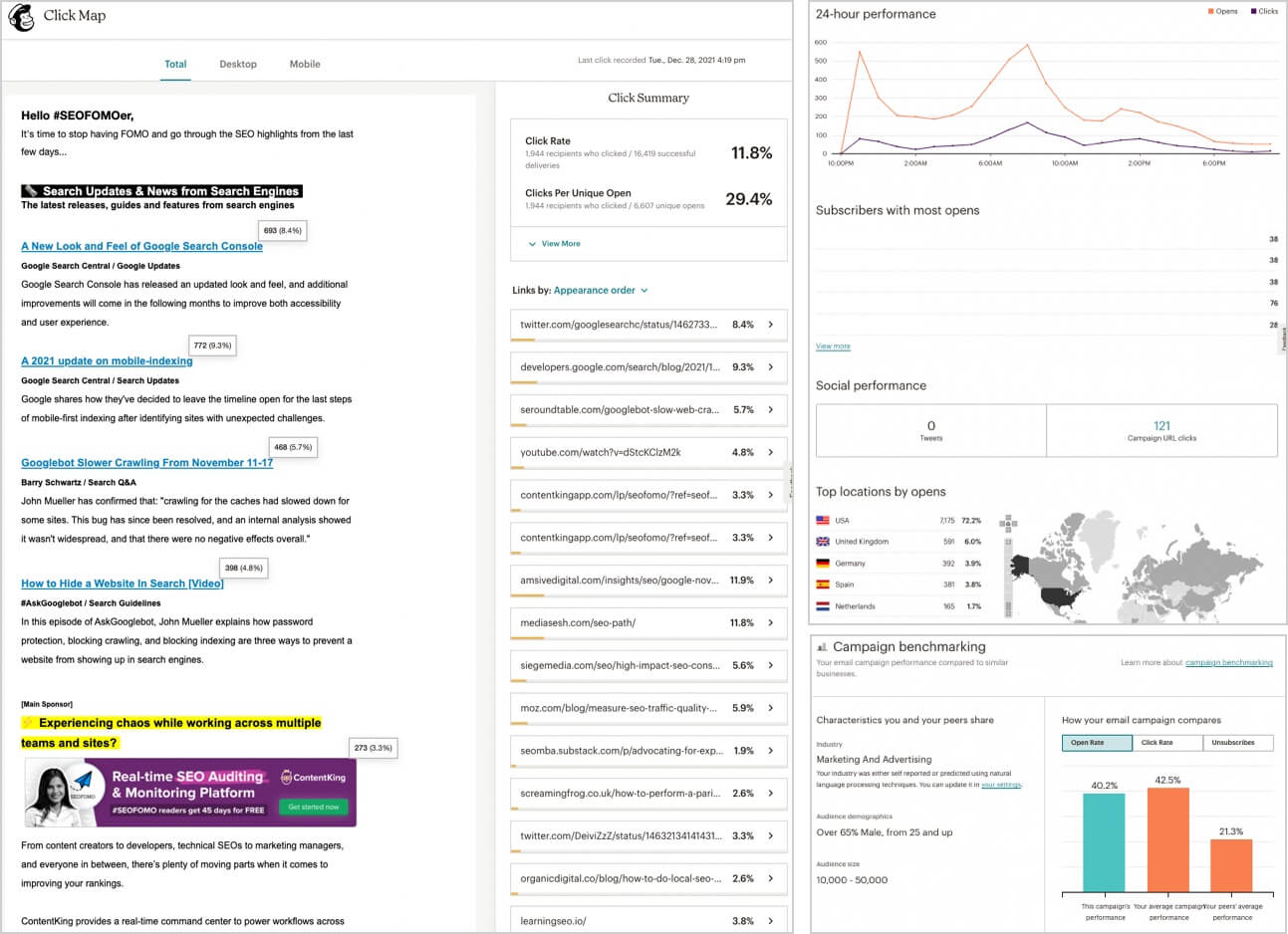Click the 273 (3.3%) click count badge
Image resolution: width=1288 pixels, height=934 pixels.
coord(374,747)
